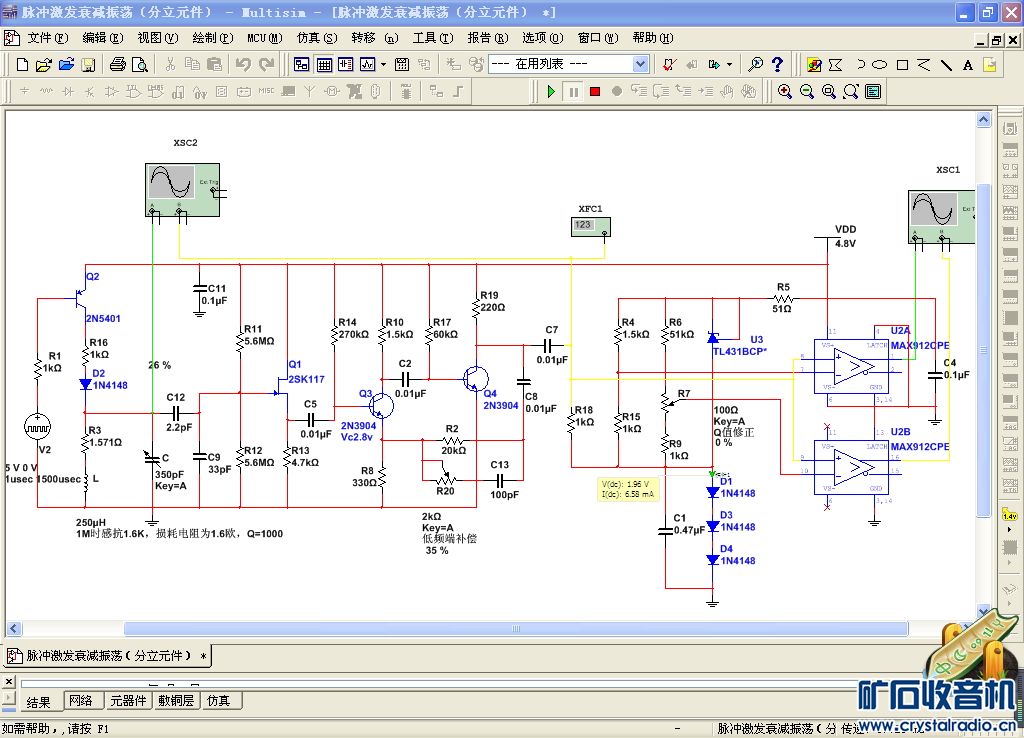Toggle the design toolbox panel icon

[x=302, y=64]
